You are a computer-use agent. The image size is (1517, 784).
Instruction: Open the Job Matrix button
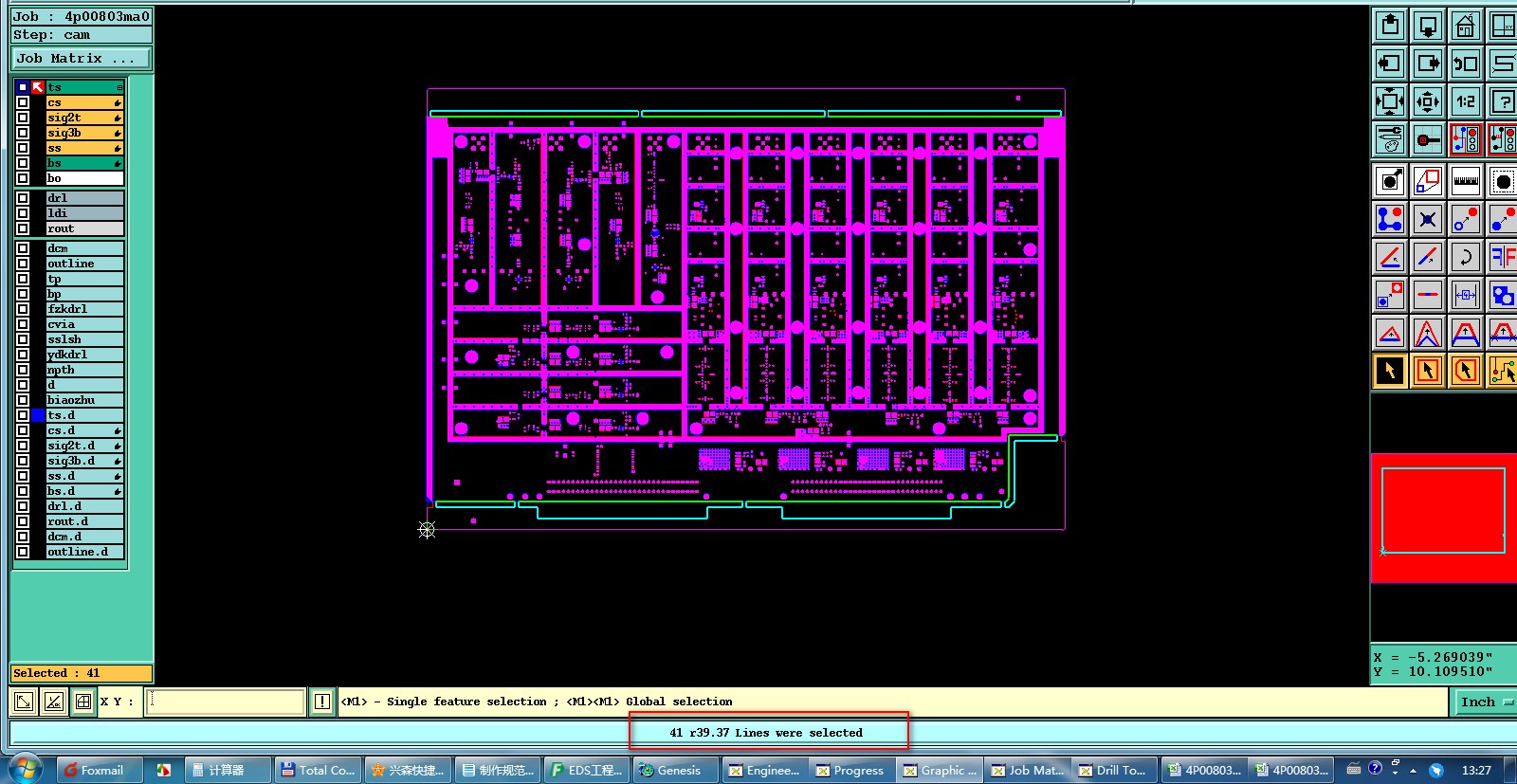82,59
